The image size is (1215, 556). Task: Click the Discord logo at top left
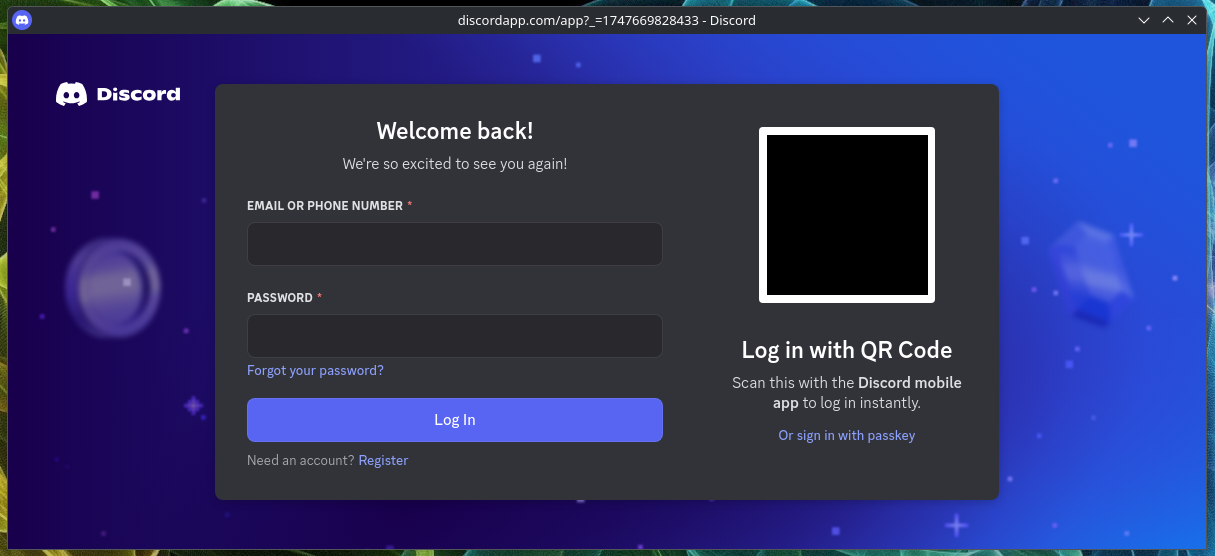118,94
